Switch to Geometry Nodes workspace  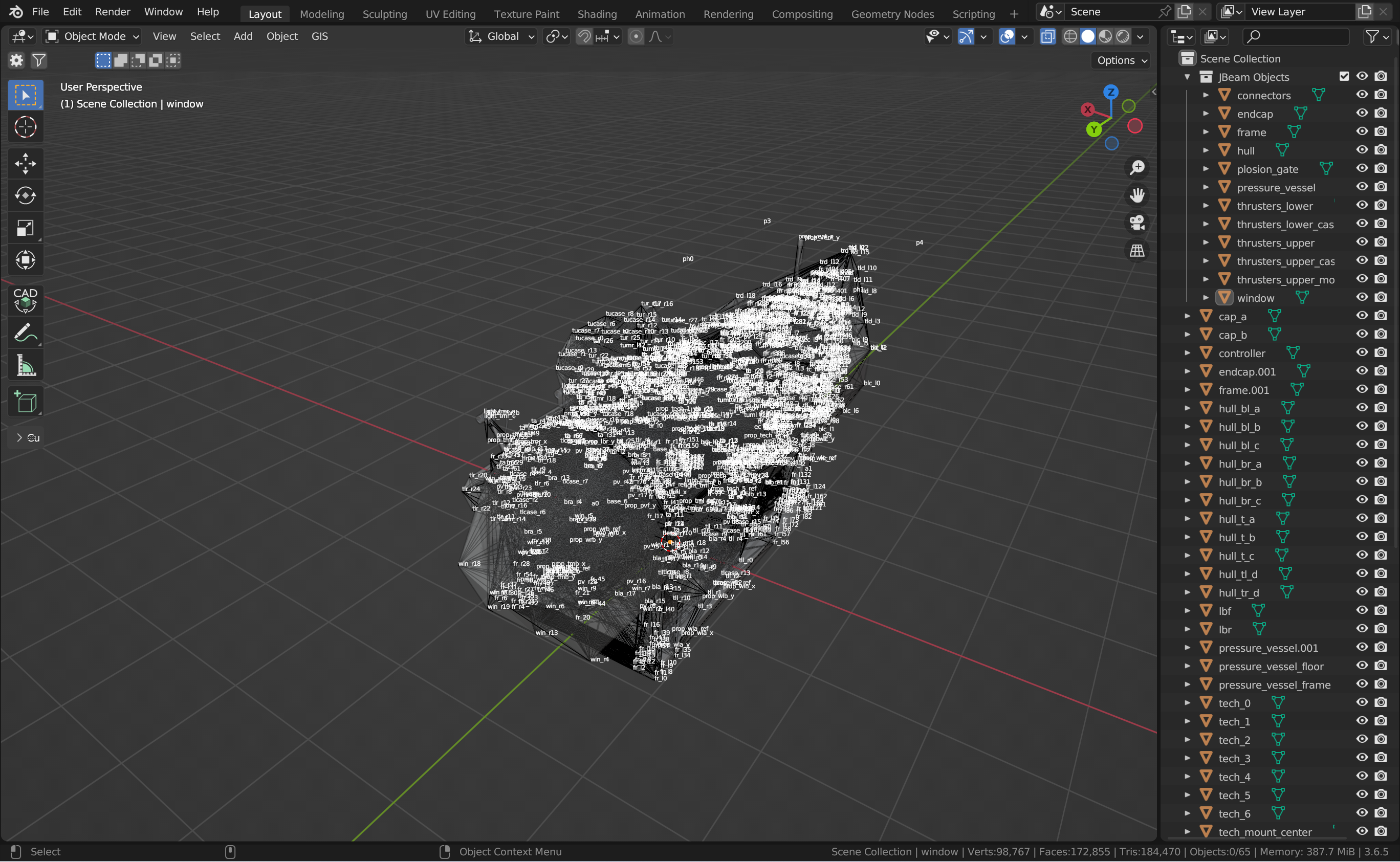[x=892, y=14]
